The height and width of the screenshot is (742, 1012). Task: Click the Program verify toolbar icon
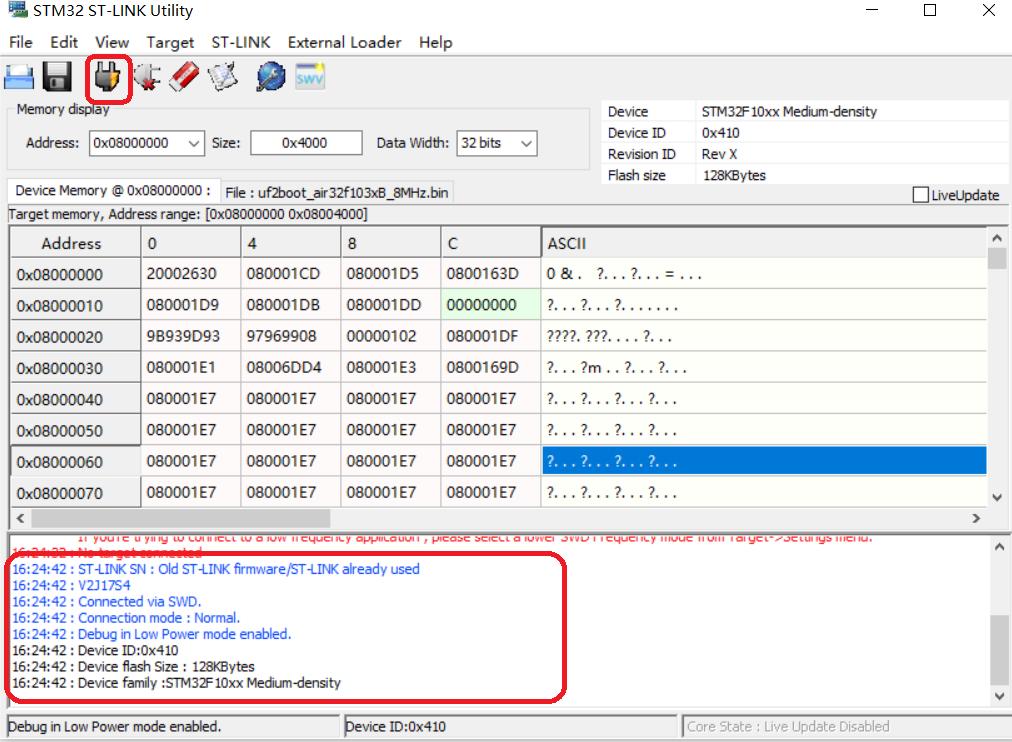coord(222,78)
